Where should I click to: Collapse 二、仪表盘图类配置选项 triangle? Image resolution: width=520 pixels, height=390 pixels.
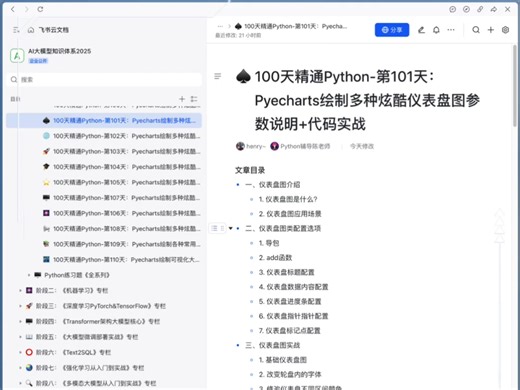[231, 228]
